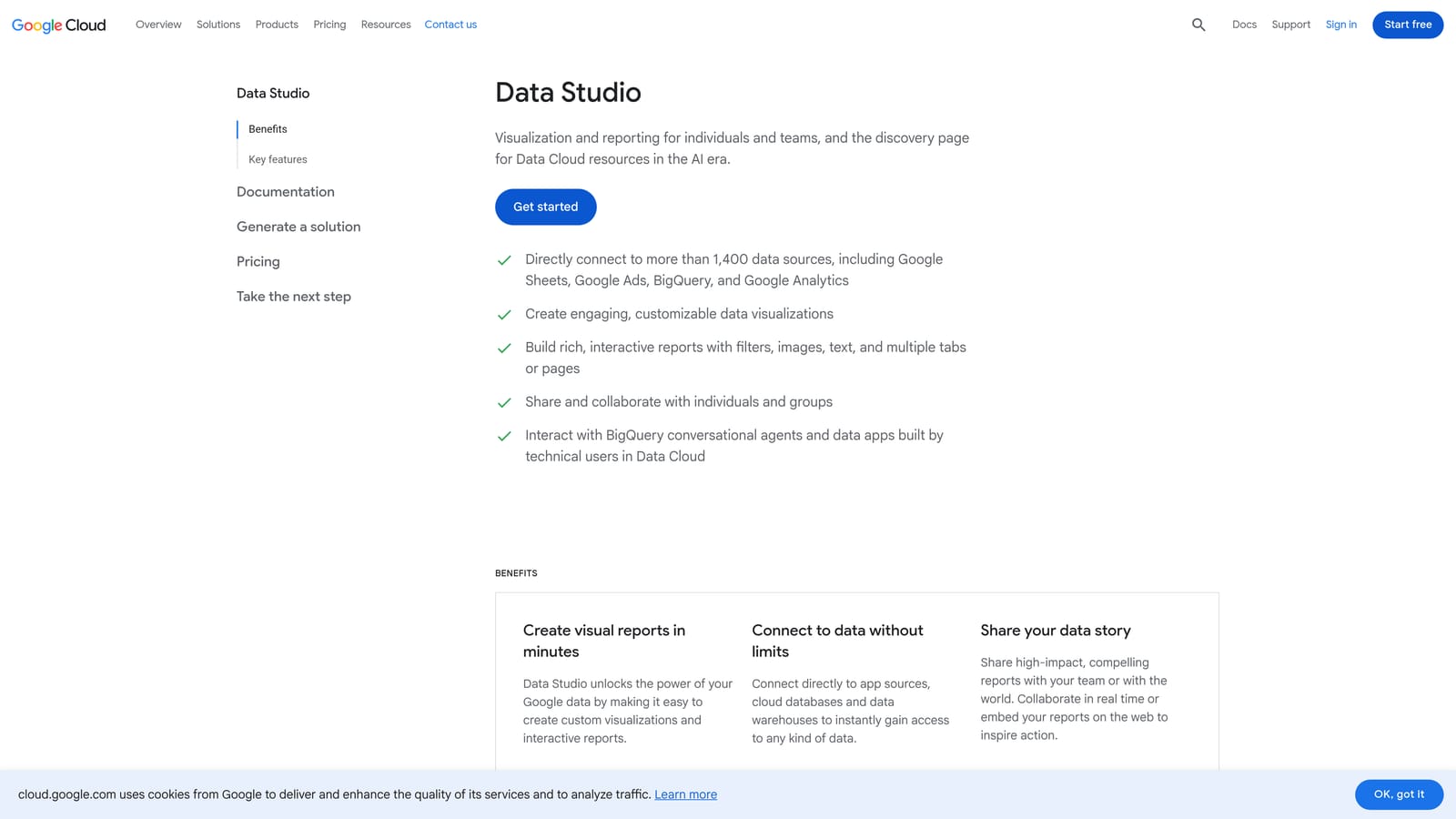Click "Create engaging, customizable data visualizations" text
Image resolution: width=1456 pixels, height=819 pixels.
pyautogui.click(x=679, y=314)
